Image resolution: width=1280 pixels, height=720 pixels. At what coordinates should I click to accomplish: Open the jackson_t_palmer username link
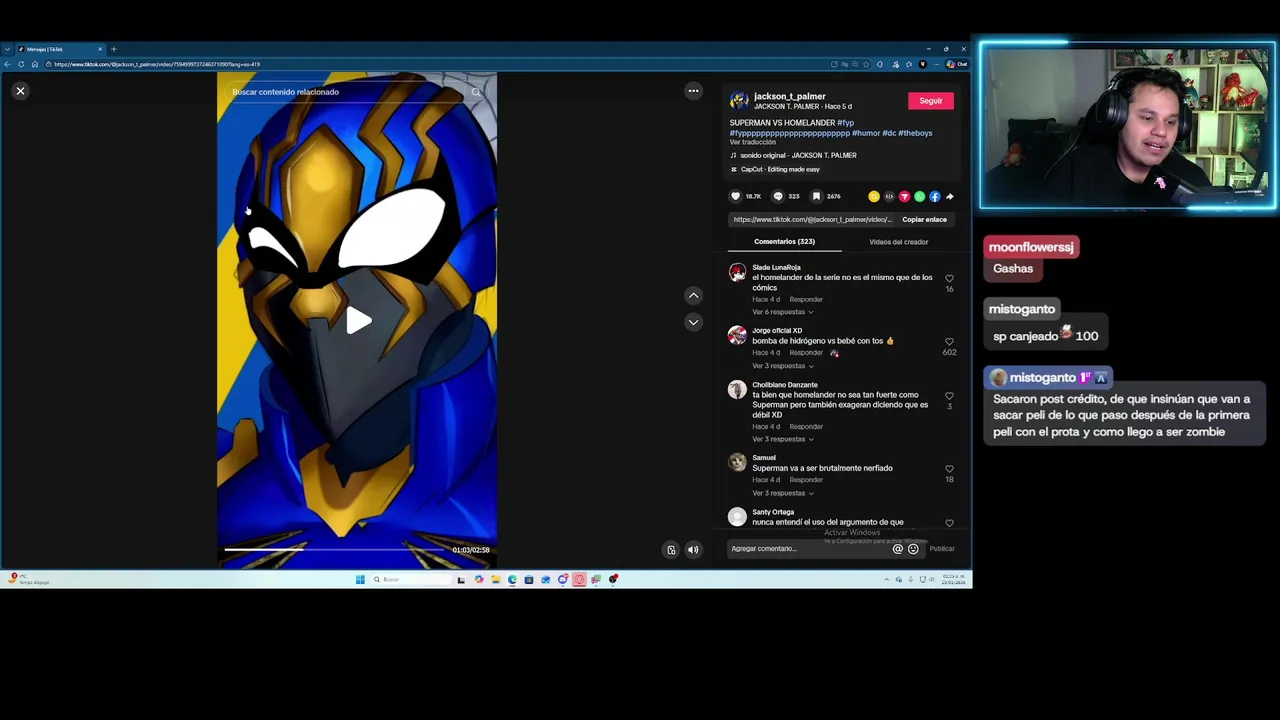pos(789,96)
